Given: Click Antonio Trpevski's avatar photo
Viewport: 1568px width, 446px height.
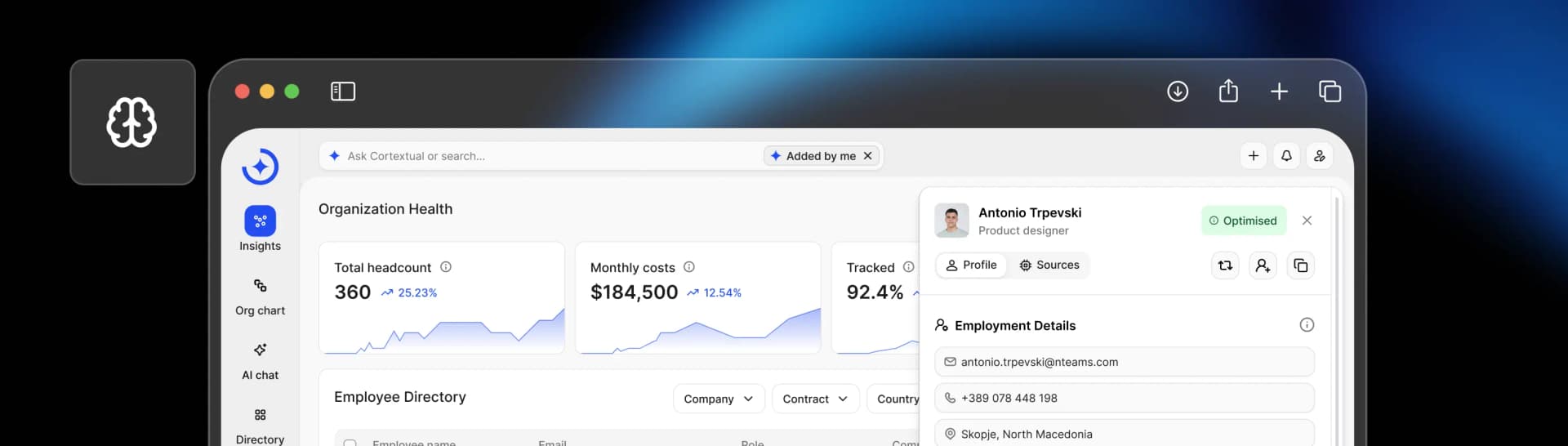Looking at the screenshot, I should 951,221.
